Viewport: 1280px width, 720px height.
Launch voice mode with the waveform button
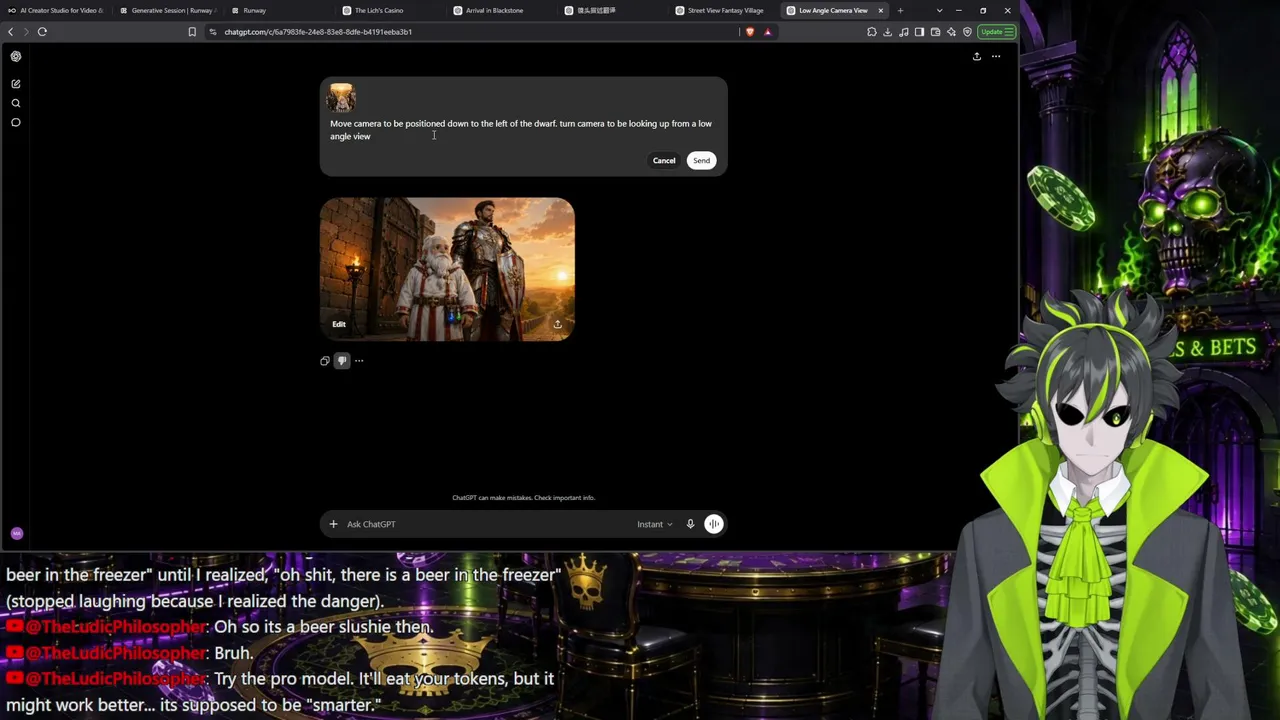tap(714, 524)
